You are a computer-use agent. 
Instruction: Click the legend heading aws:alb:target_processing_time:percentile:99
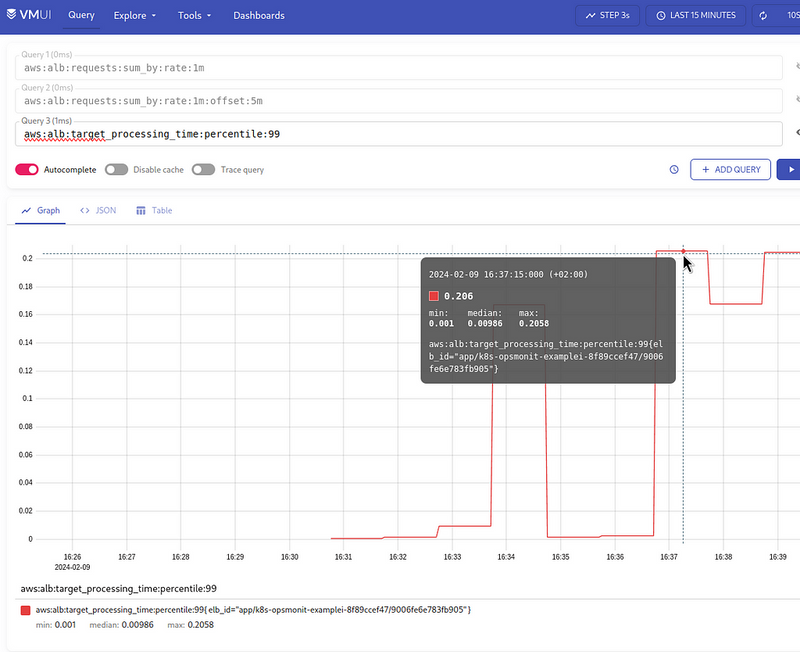[118, 589]
